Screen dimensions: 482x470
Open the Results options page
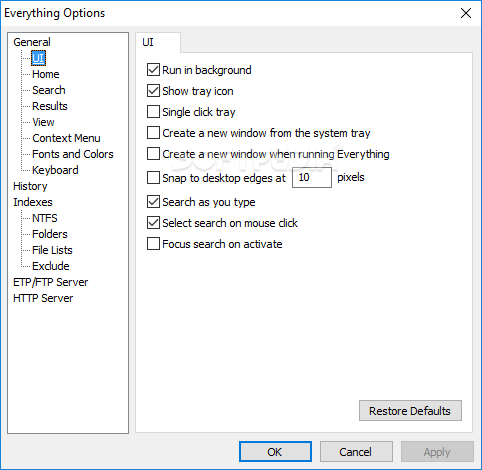tap(50, 106)
